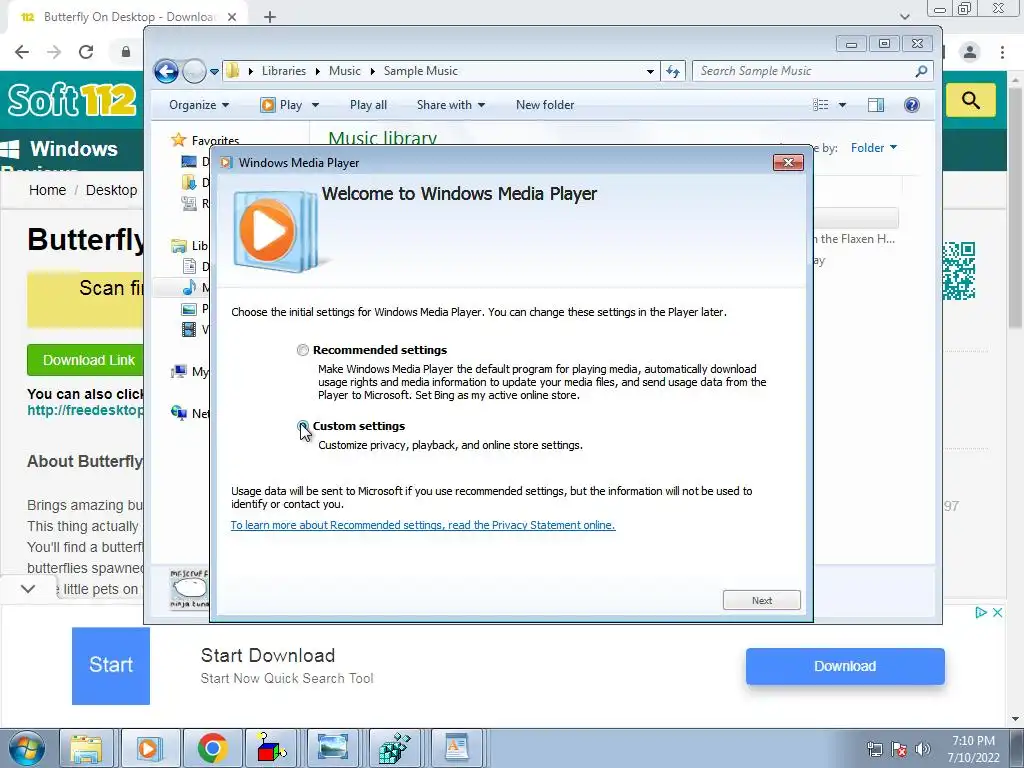Open the Explorer recent locations dropdown arrow
This screenshot has width=1024, height=768.
point(214,71)
